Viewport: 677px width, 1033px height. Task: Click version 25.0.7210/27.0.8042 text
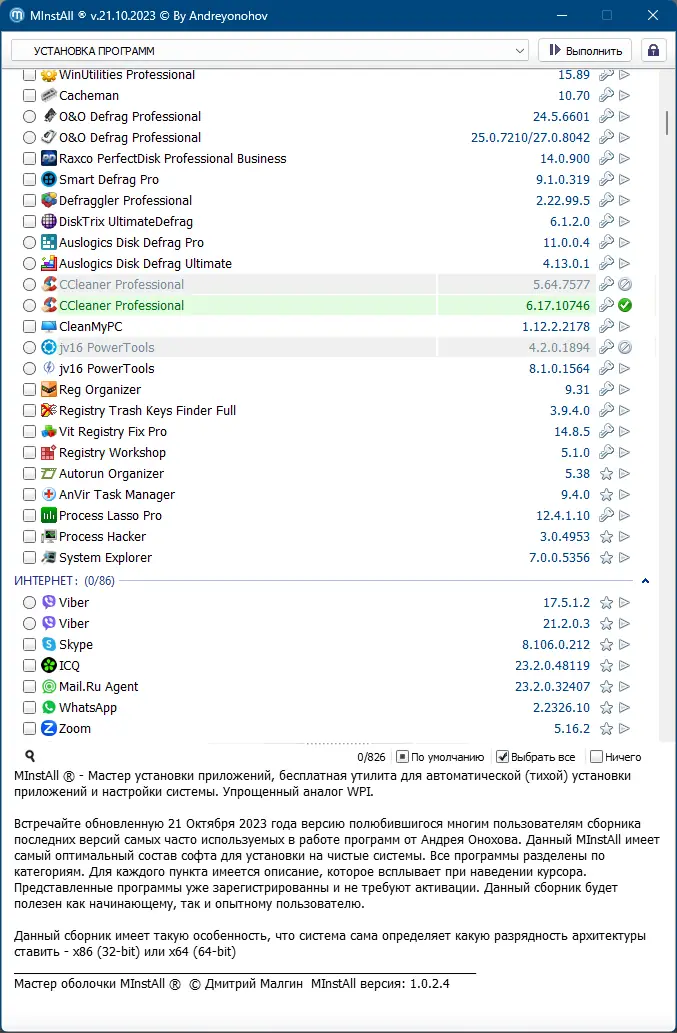531,138
